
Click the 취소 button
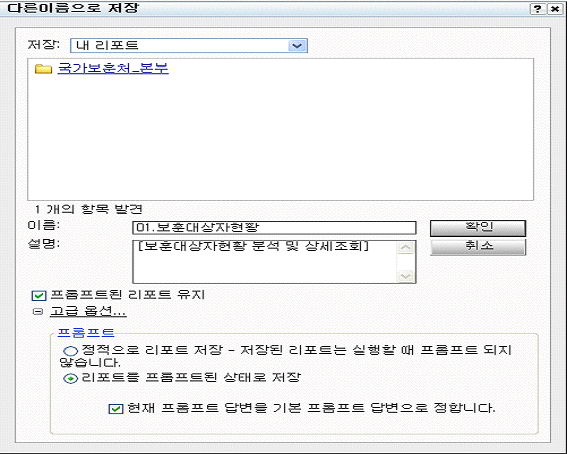pyautogui.click(x=478, y=247)
